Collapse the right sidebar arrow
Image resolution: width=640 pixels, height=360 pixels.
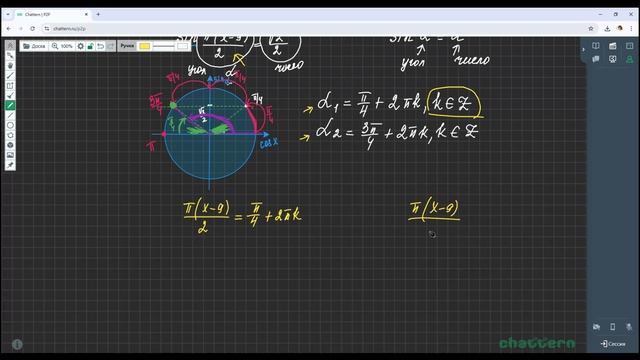[x=583, y=49]
